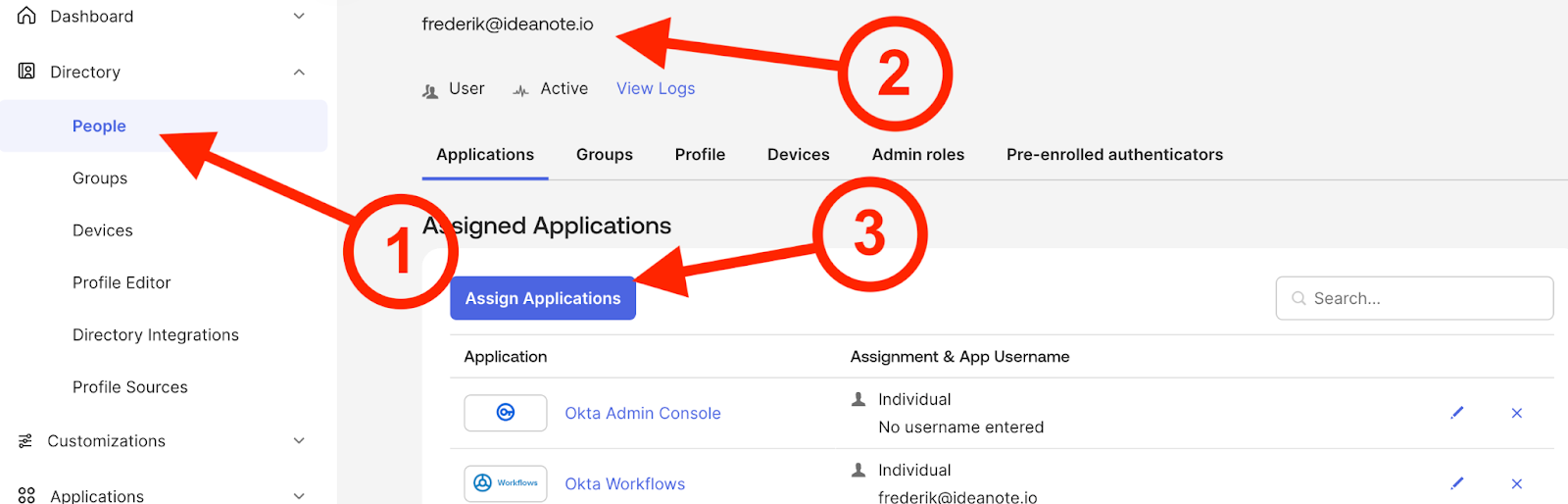
Task: Click into the Search applications field
Action: coord(1414,298)
